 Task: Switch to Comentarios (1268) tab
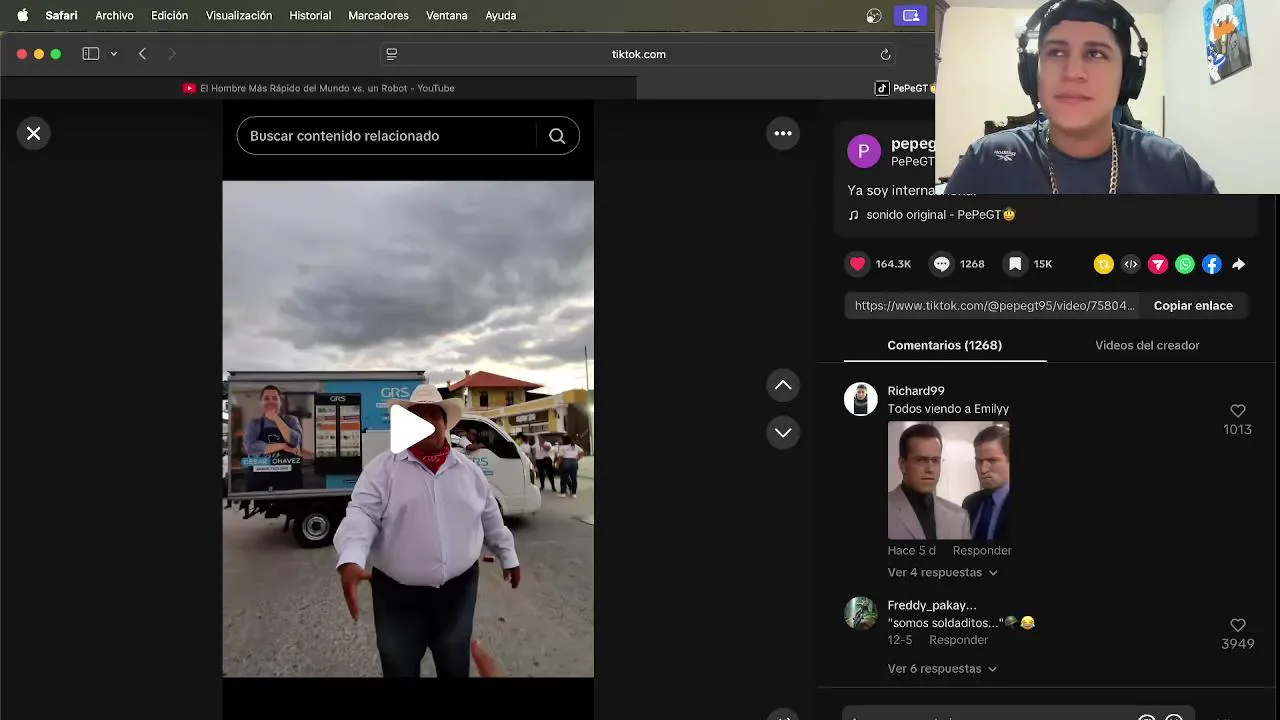pos(944,345)
